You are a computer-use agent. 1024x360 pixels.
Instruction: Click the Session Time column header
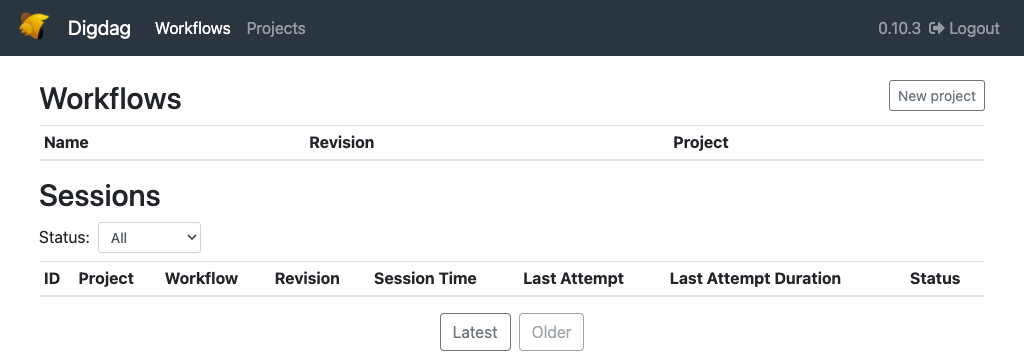425,278
